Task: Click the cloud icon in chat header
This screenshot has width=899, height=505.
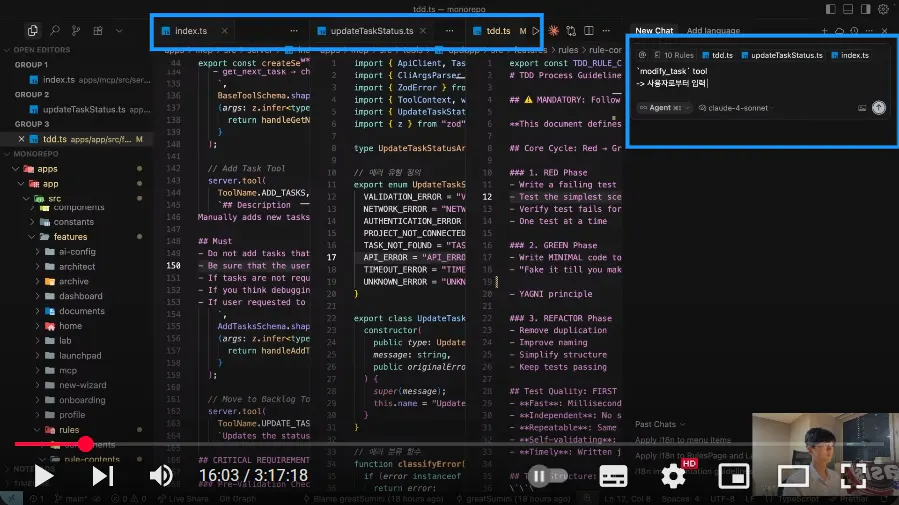Action: coord(839,31)
